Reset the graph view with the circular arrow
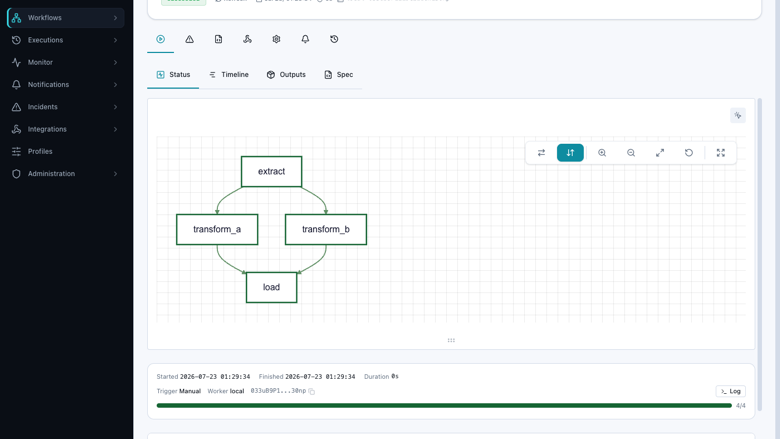 pos(688,153)
